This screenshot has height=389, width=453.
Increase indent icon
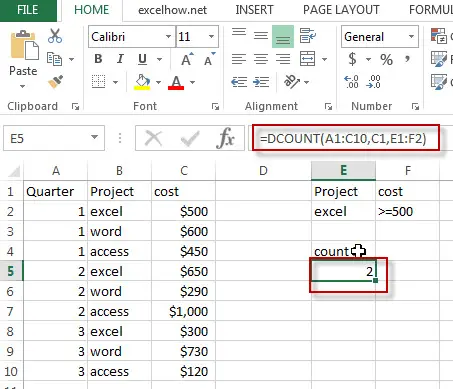[261, 82]
